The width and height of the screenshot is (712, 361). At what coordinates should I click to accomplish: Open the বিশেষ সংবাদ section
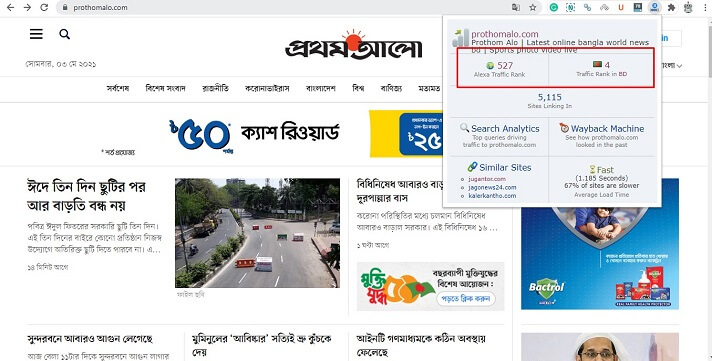(x=165, y=88)
